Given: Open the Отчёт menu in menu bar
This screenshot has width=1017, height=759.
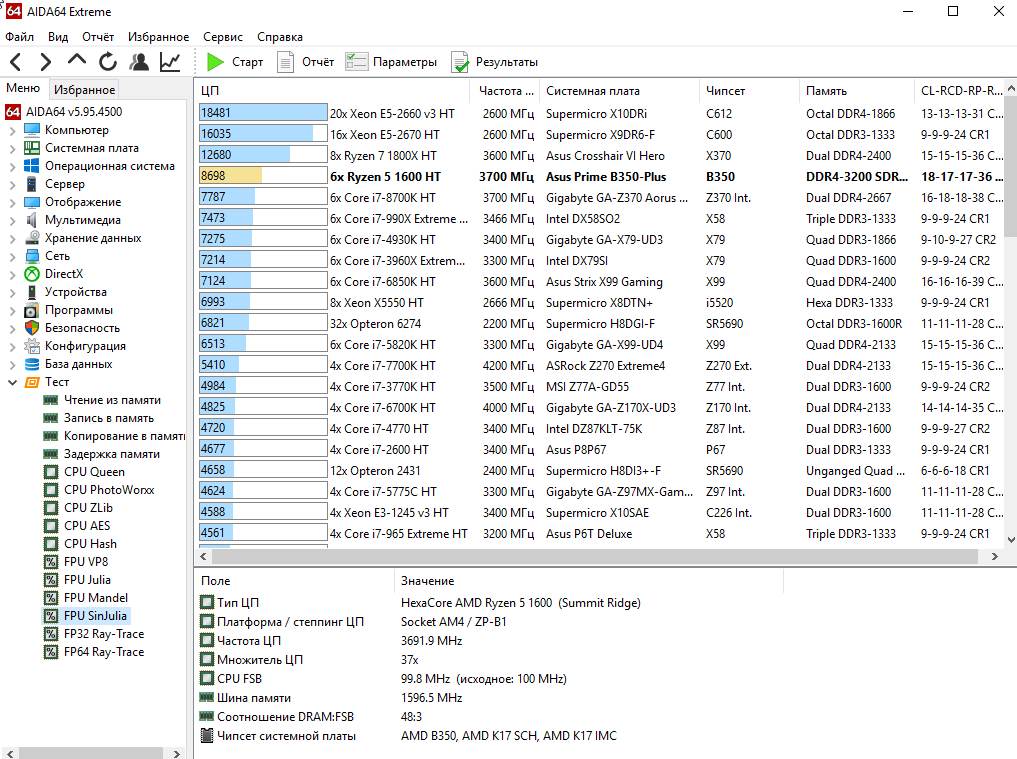Looking at the screenshot, I should (98, 37).
